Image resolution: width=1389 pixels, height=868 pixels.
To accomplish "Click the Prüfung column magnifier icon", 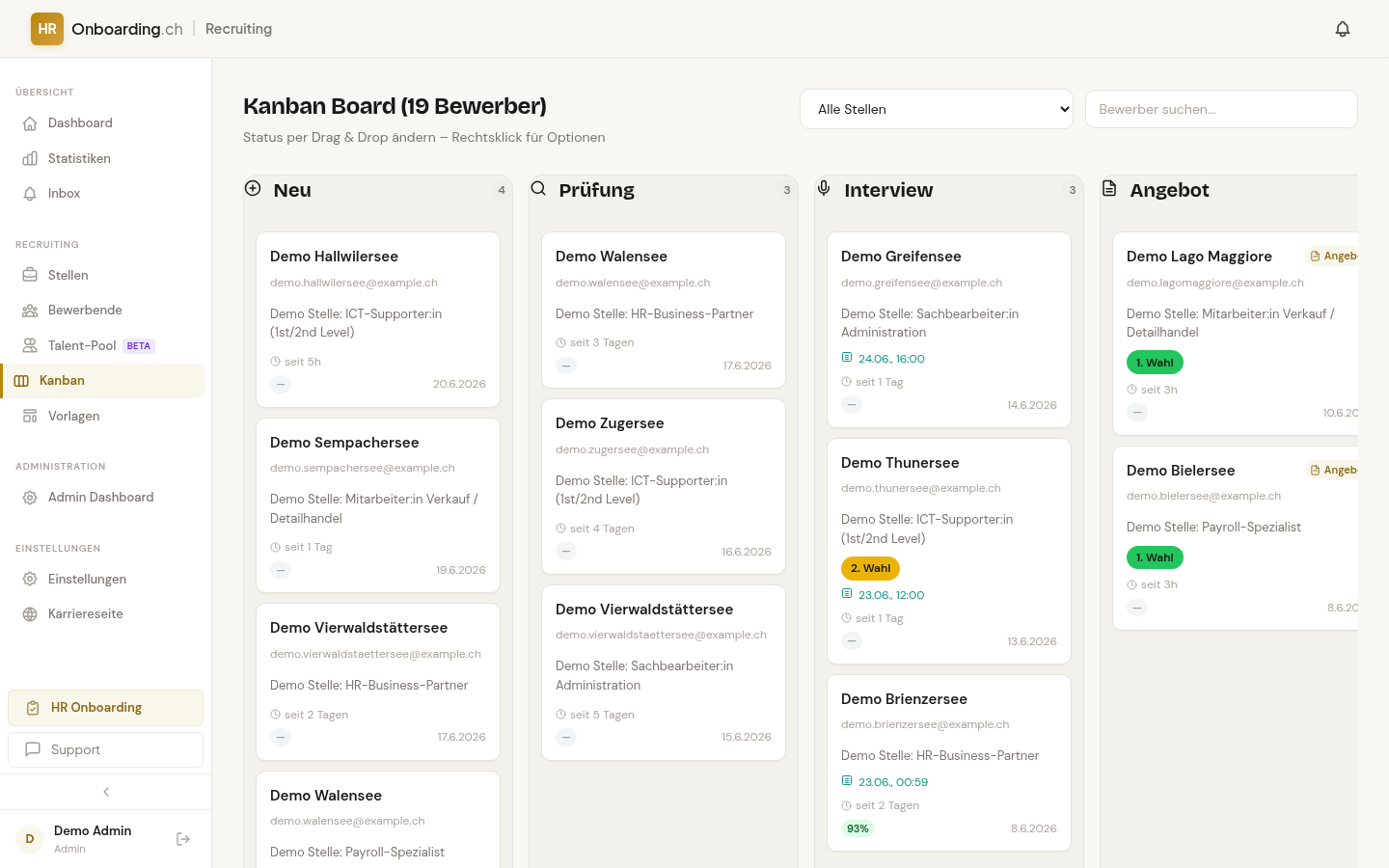I will point(538,188).
